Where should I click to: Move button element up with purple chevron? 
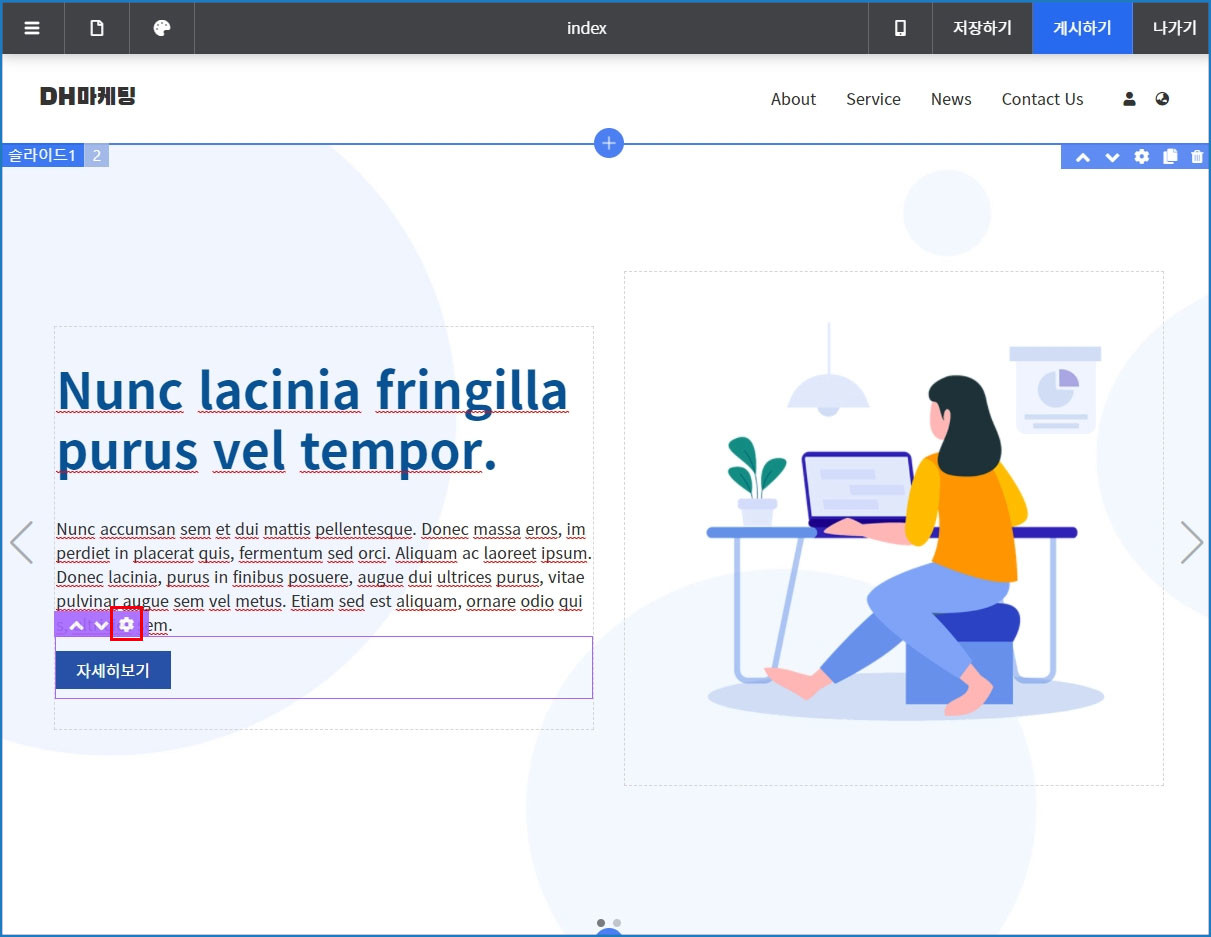click(x=75, y=626)
